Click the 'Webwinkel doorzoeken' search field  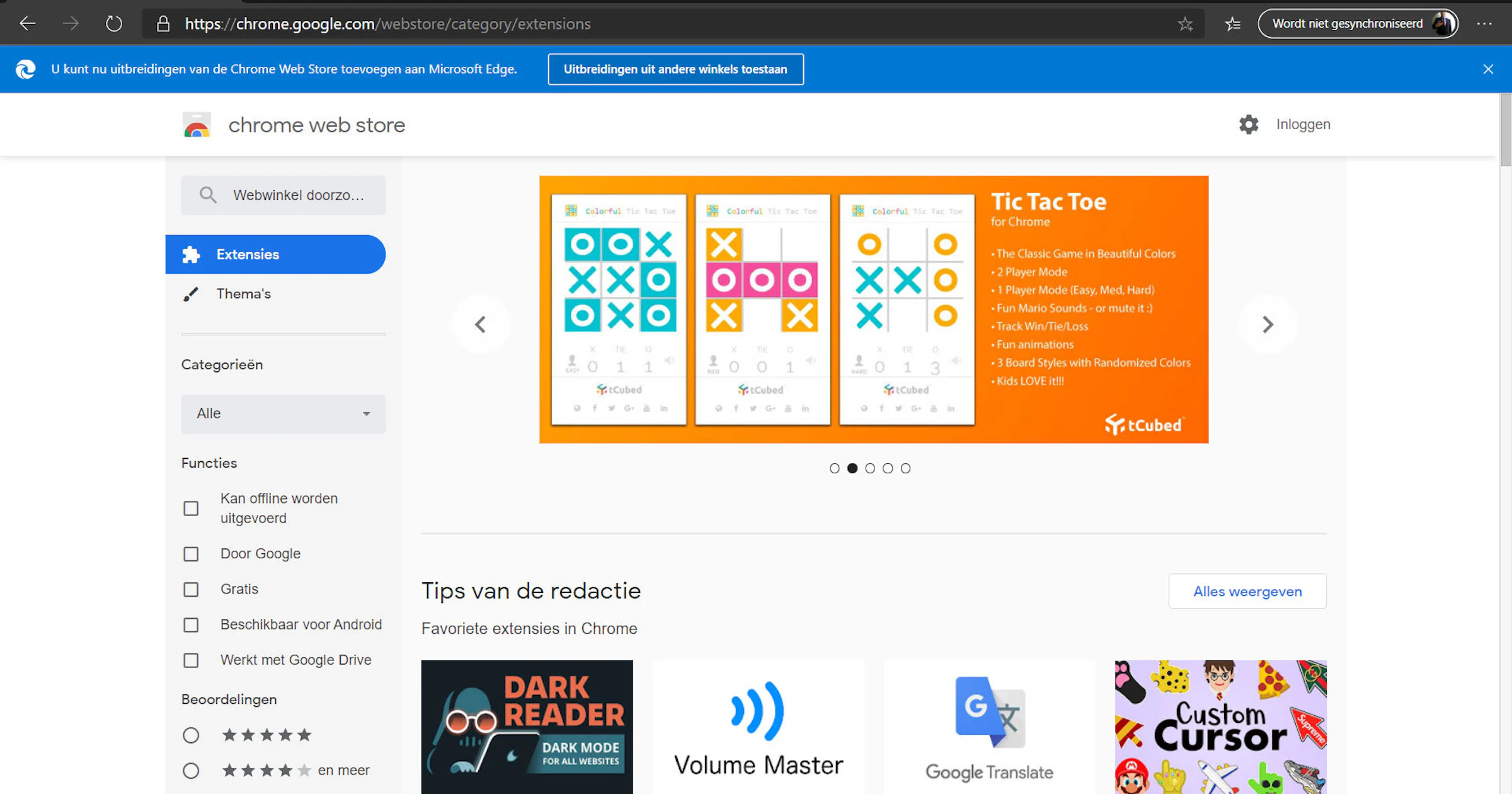coord(283,195)
